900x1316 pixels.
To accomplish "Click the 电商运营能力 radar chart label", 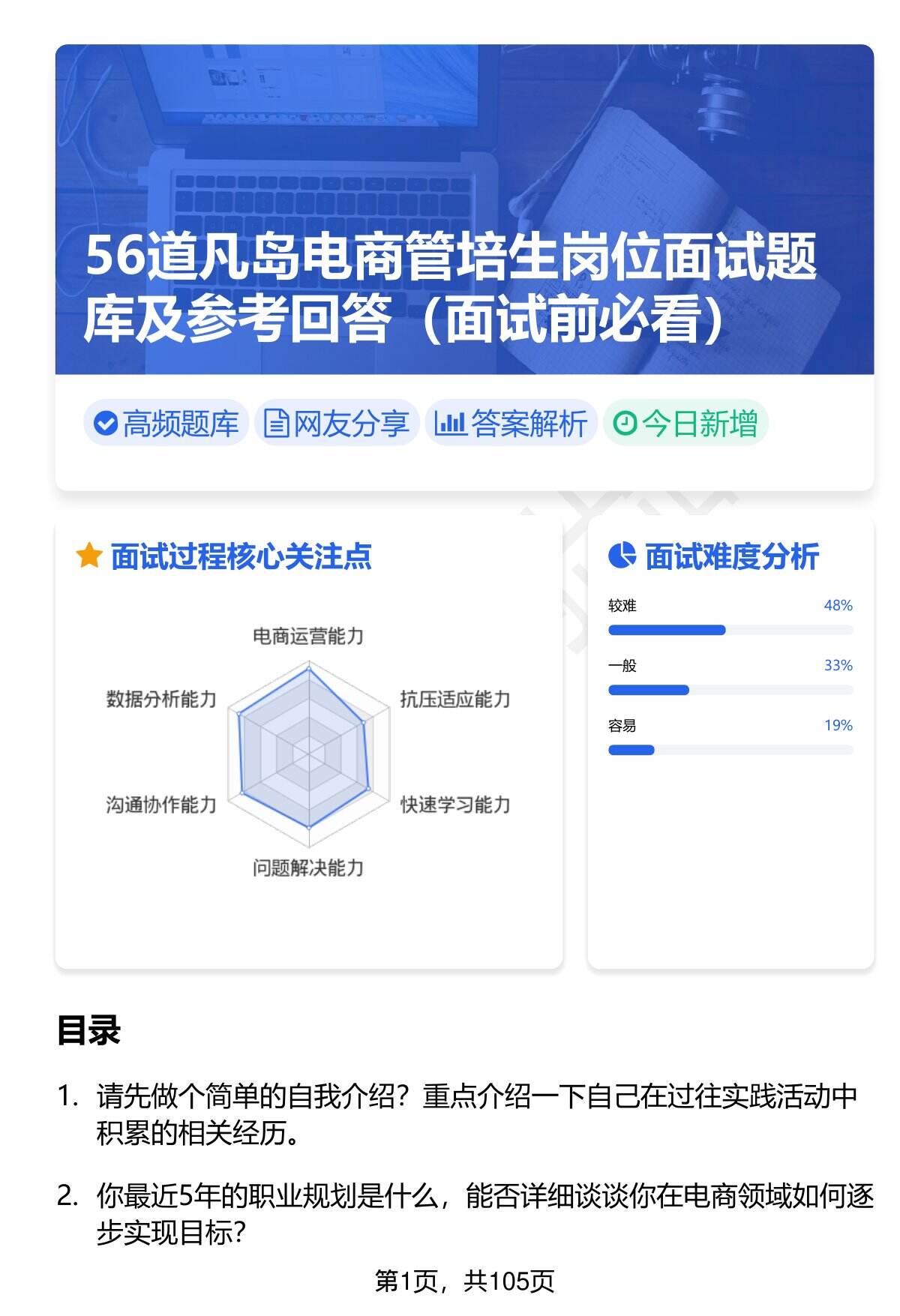I will [308, 637].
